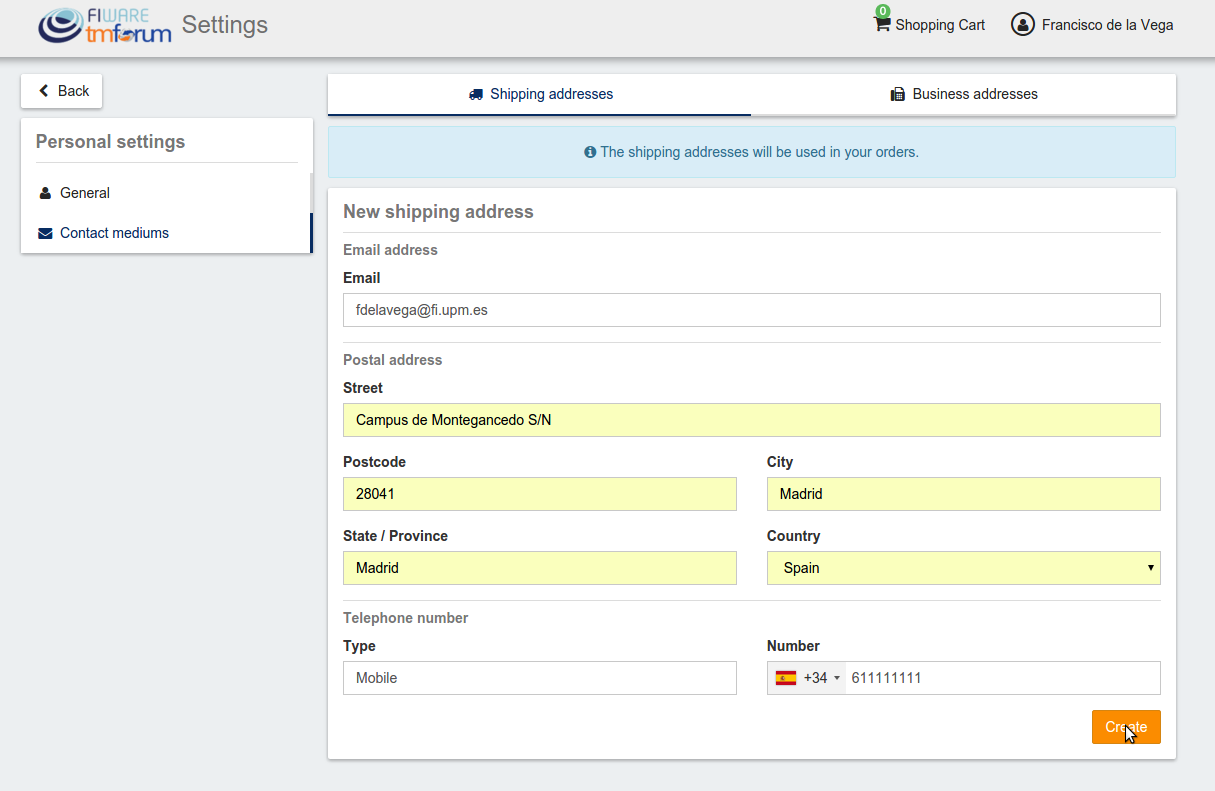Screen dimensions: 1215x791
Task: Click the telephone number 611111111 field
Action: pos(1003,678)
